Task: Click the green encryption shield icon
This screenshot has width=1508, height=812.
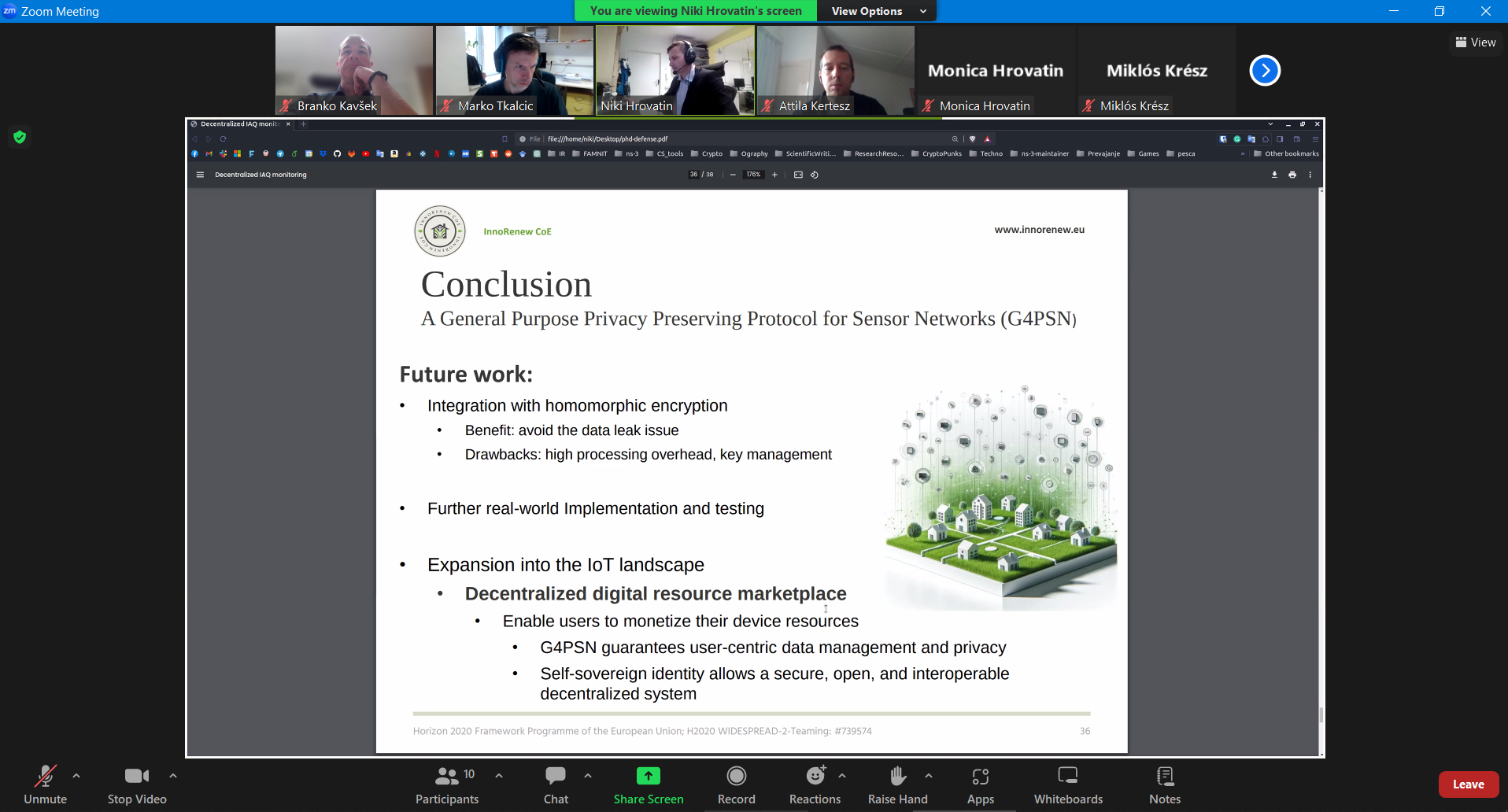Action: (x=20, y=137)
